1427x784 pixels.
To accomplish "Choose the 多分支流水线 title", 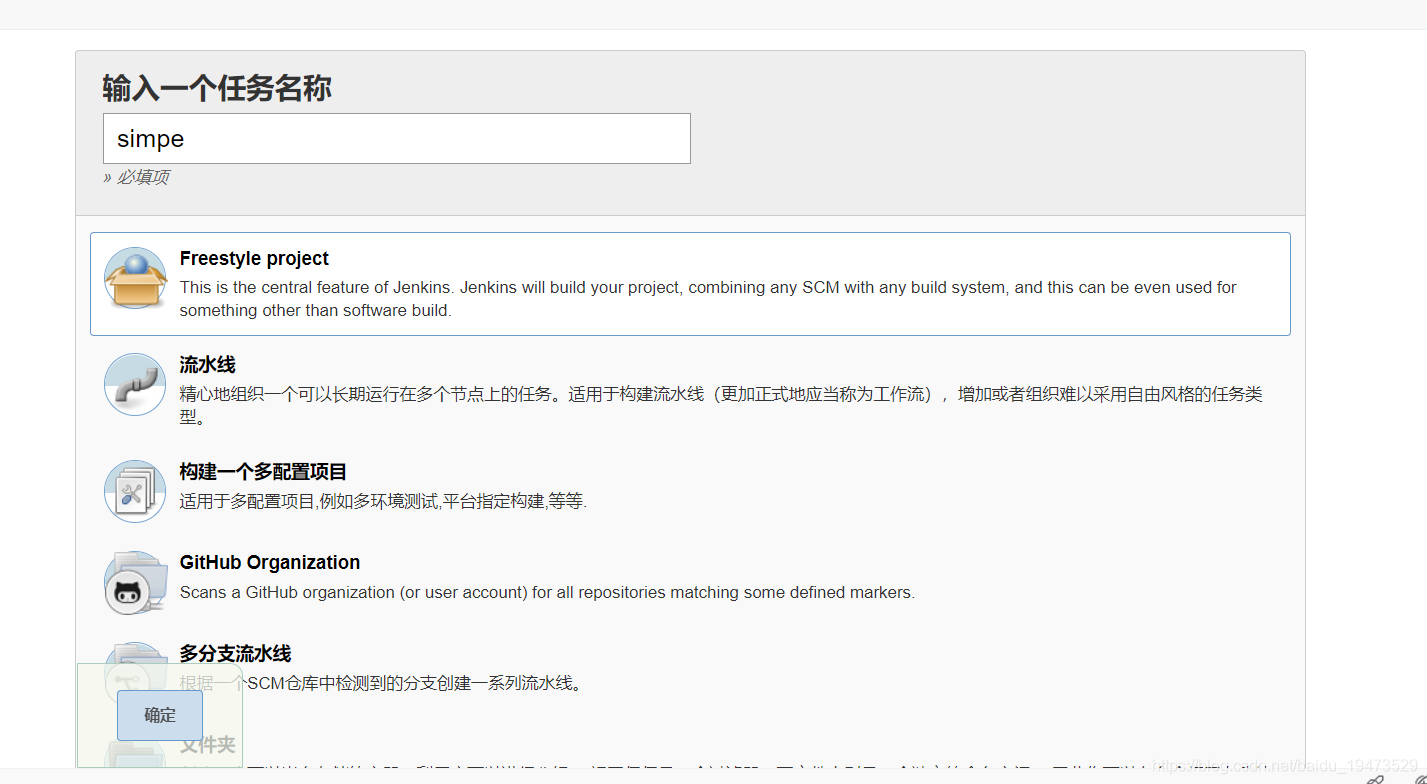I will coord(235,653).
